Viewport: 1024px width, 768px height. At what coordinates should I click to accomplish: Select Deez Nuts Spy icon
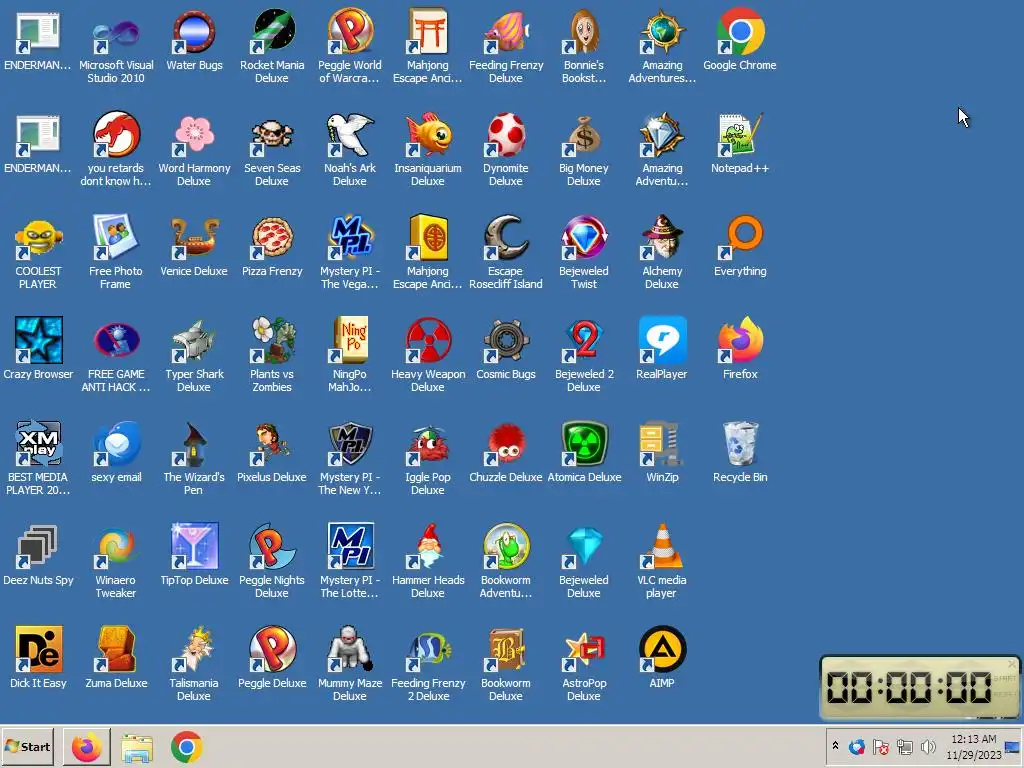click(38, 547)
